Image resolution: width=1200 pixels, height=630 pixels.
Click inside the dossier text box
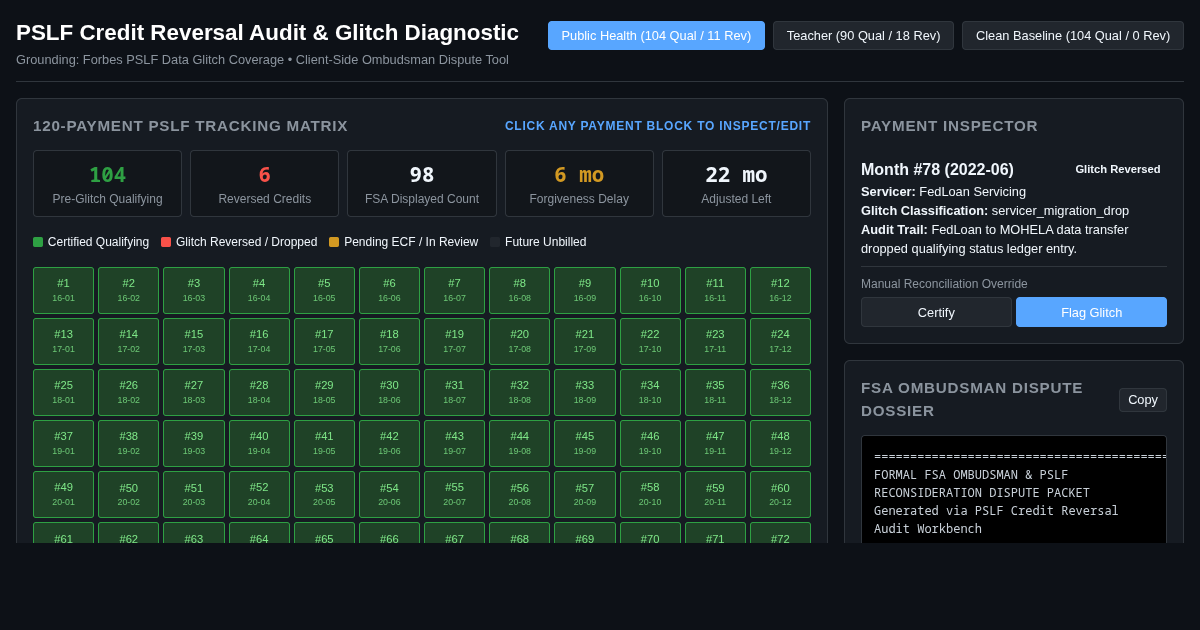click(x=1014, y=489)
